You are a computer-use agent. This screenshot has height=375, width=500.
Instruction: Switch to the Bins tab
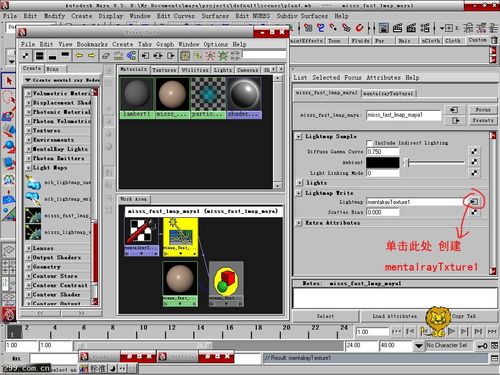pyautogui.click(x=53, y=69)
